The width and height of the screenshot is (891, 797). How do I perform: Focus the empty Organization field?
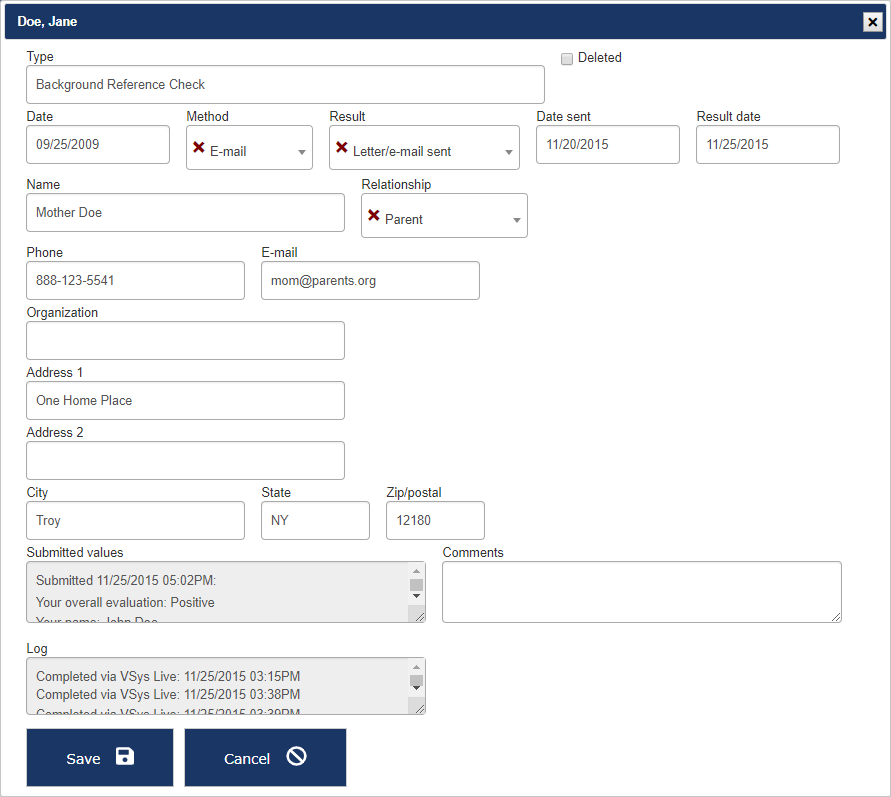(185, 341)
